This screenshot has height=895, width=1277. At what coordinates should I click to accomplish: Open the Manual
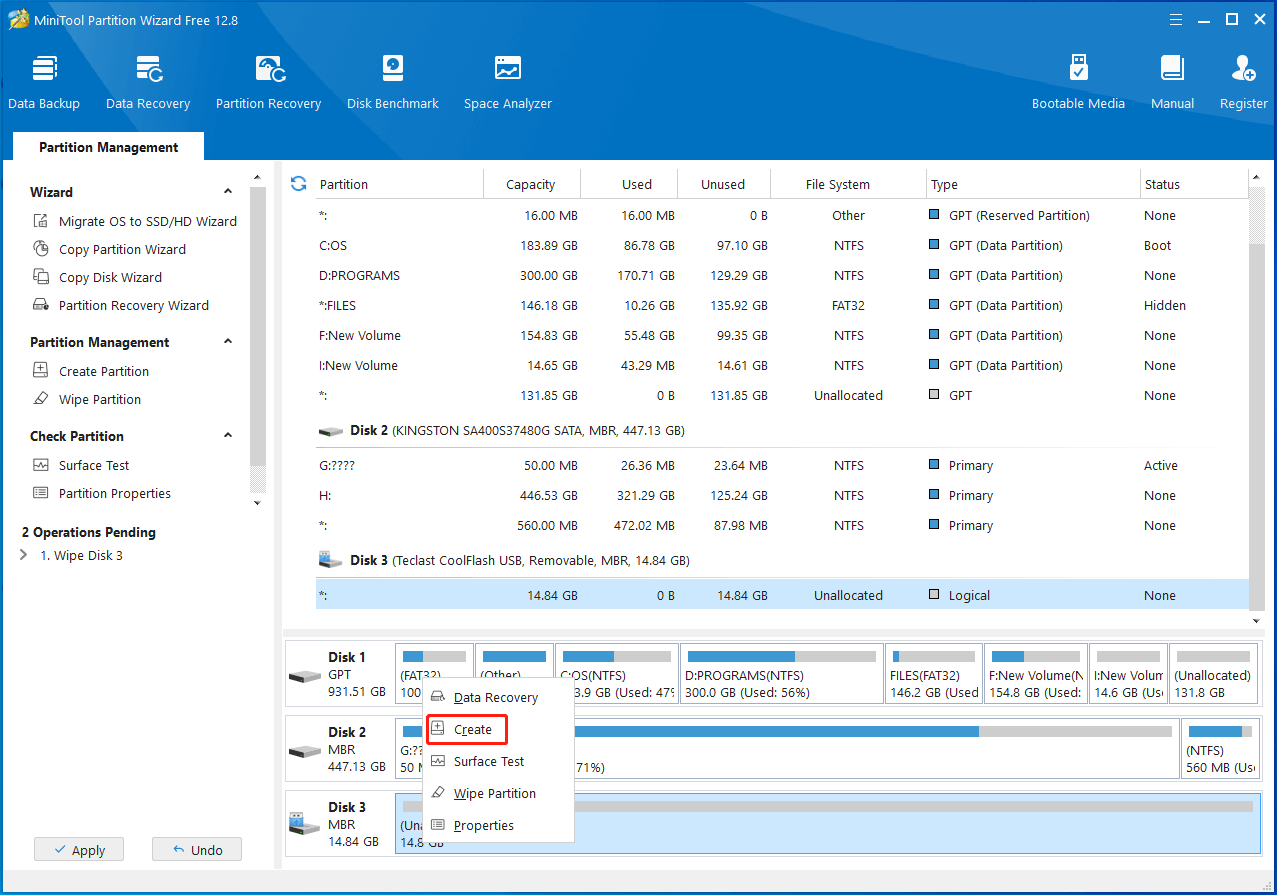(1172, 82)
